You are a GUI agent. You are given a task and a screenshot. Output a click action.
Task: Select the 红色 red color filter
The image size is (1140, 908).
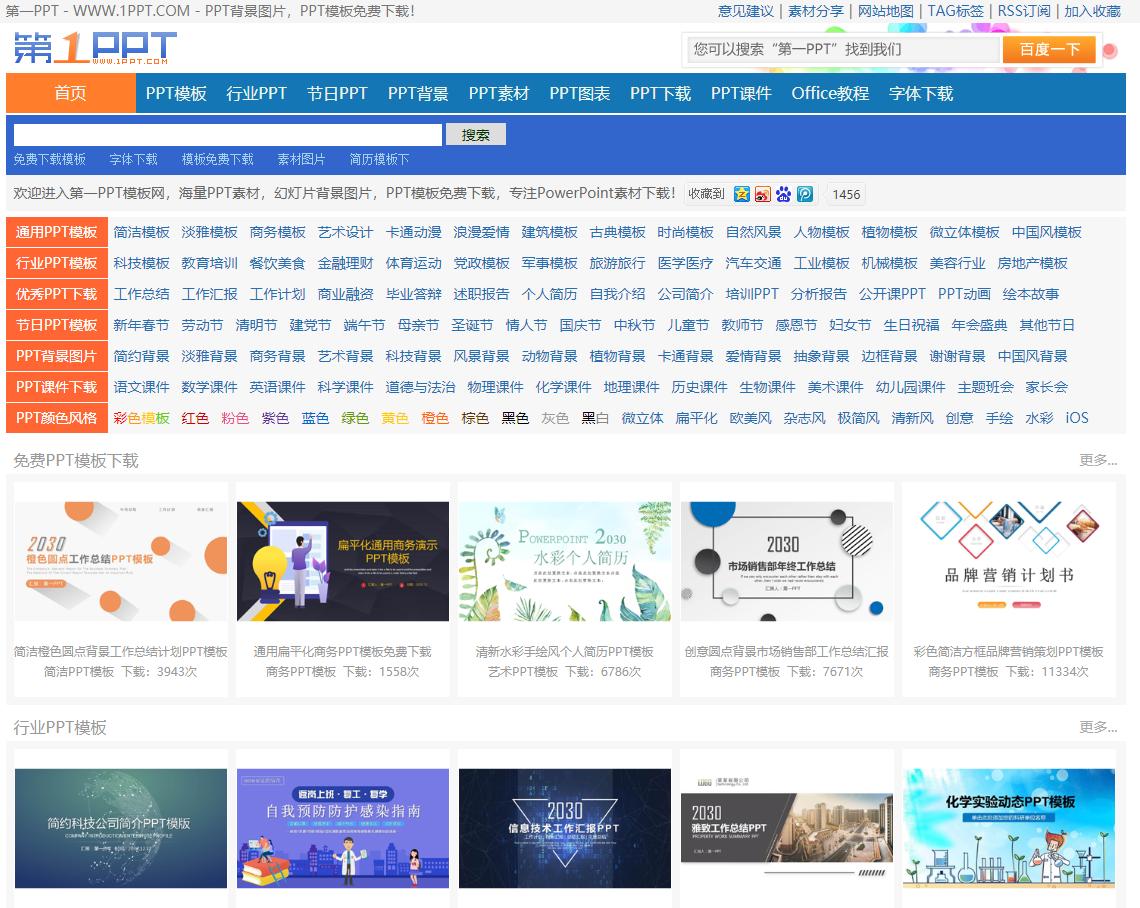[196, 418]
